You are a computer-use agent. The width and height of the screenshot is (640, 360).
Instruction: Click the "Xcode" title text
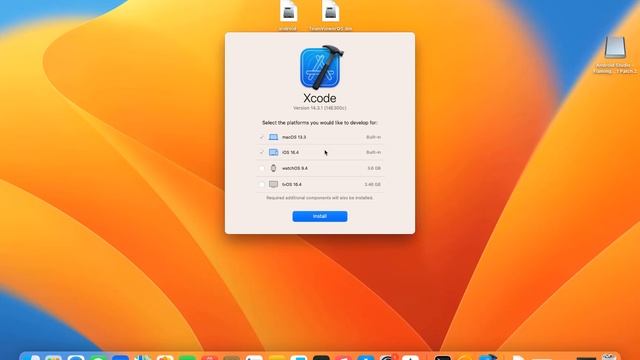tap(320, 98)
